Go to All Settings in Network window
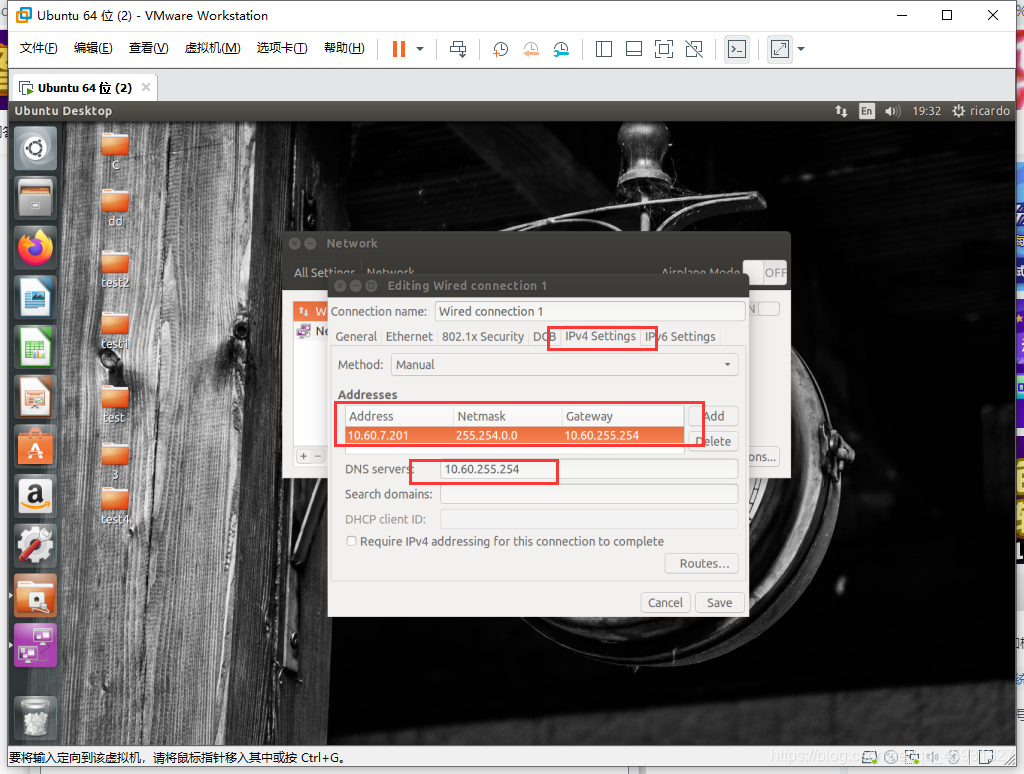 click(324, 272)
